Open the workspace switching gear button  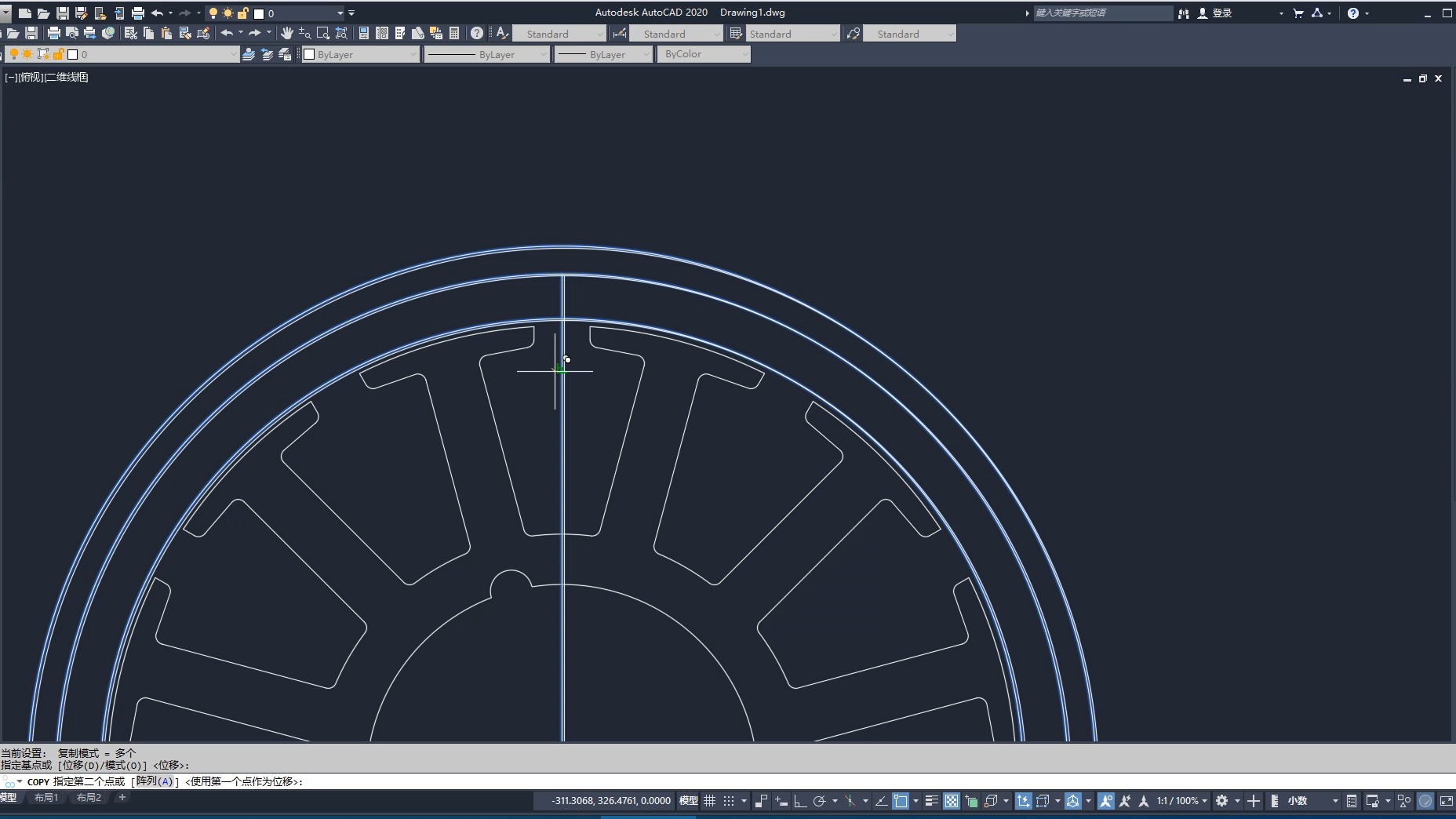point(1221,801)
